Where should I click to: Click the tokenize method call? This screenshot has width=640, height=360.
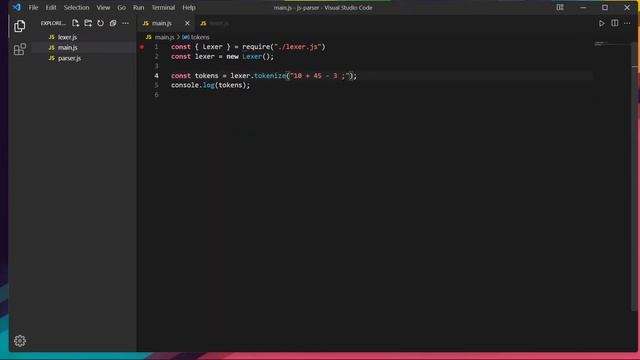tap(270, 76)
